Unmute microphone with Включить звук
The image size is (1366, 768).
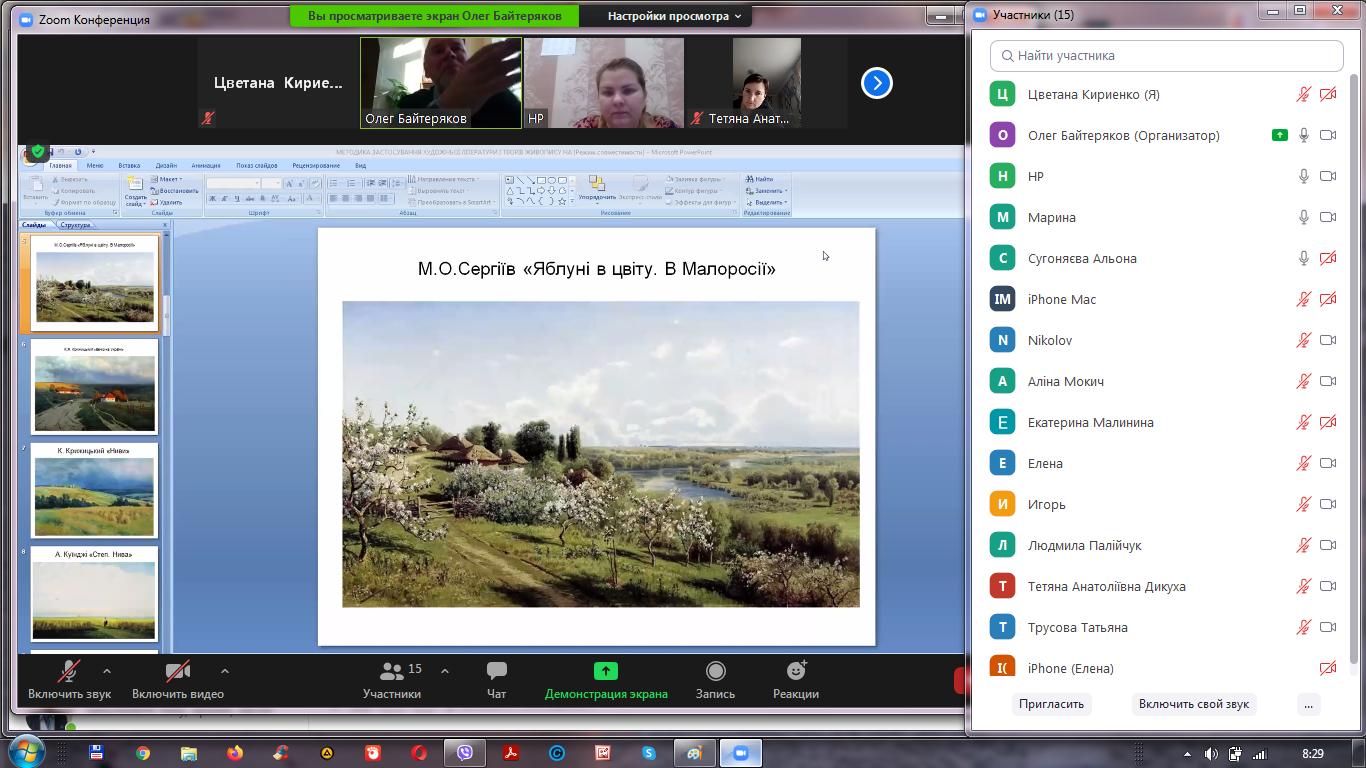tap(69, 672)
